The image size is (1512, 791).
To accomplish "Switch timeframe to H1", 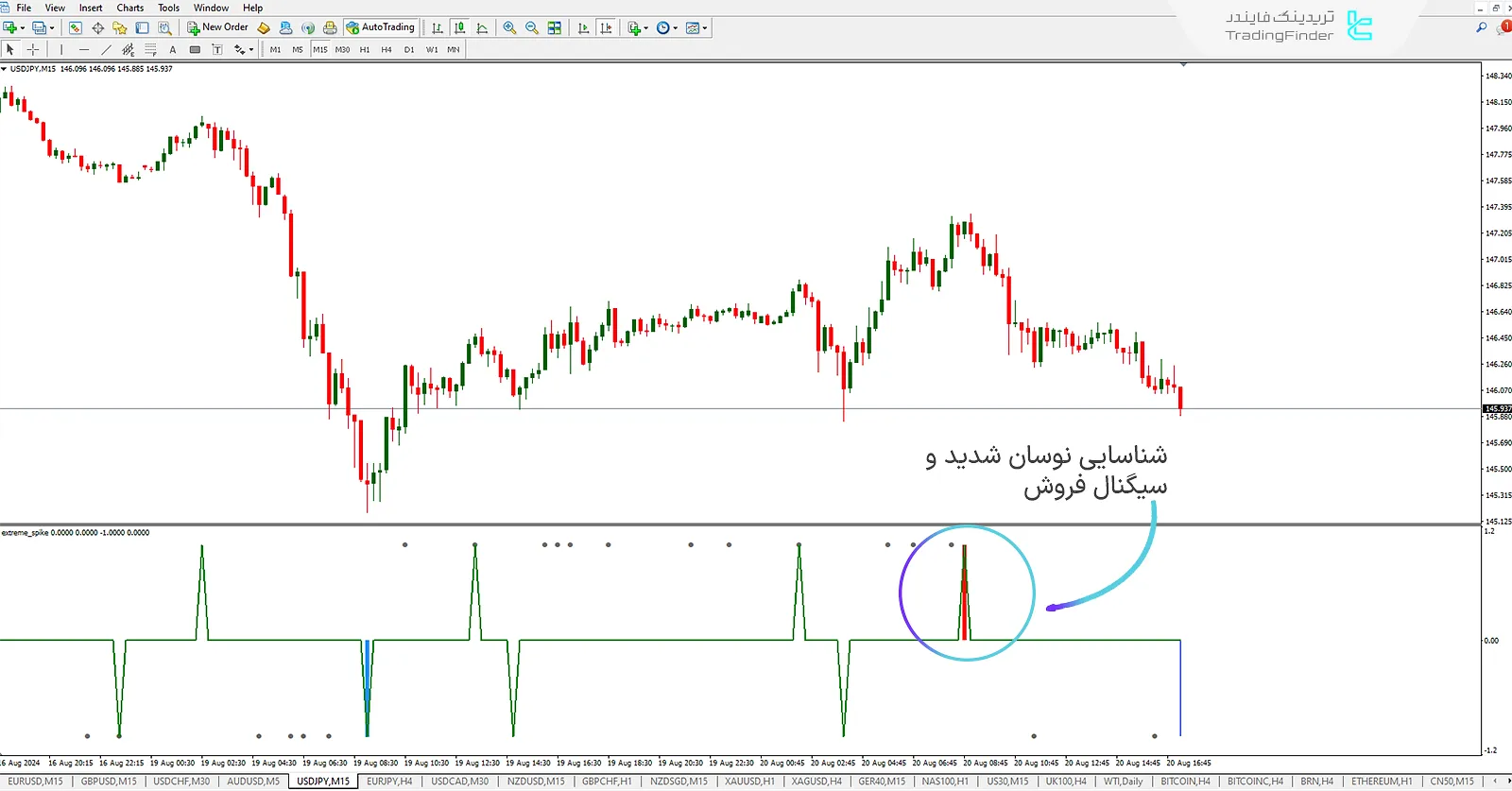I will [x=365, y=49].
